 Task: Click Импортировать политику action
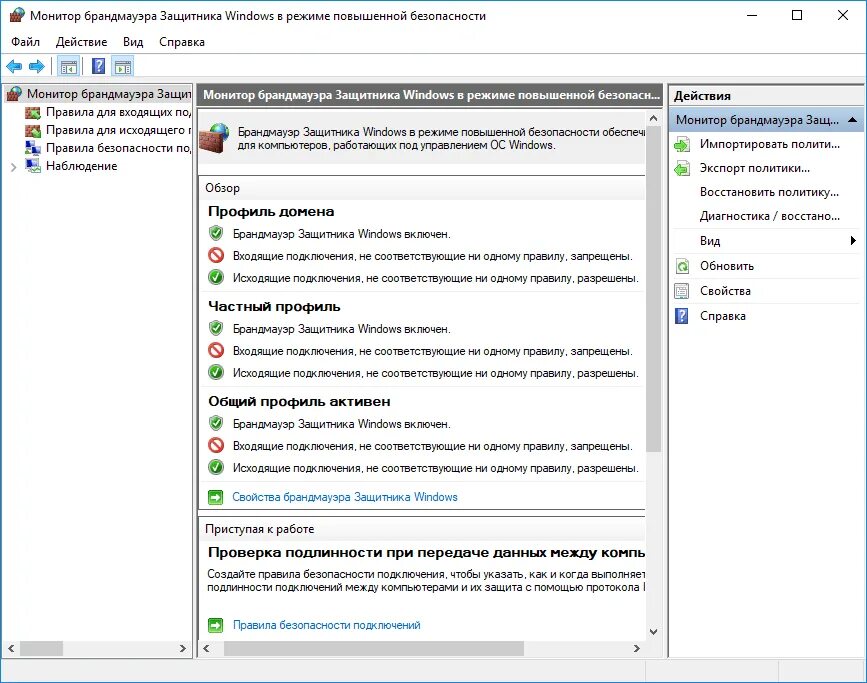tap(770, 144)
